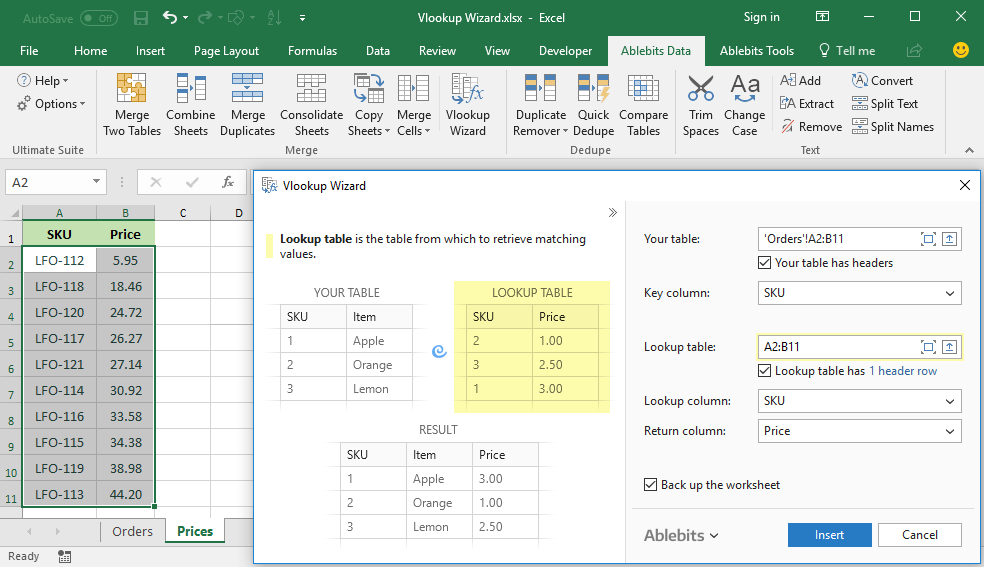Viewport: 984px width, 567px height.
Task: Click the Insert button
Action: click(829, 535)
